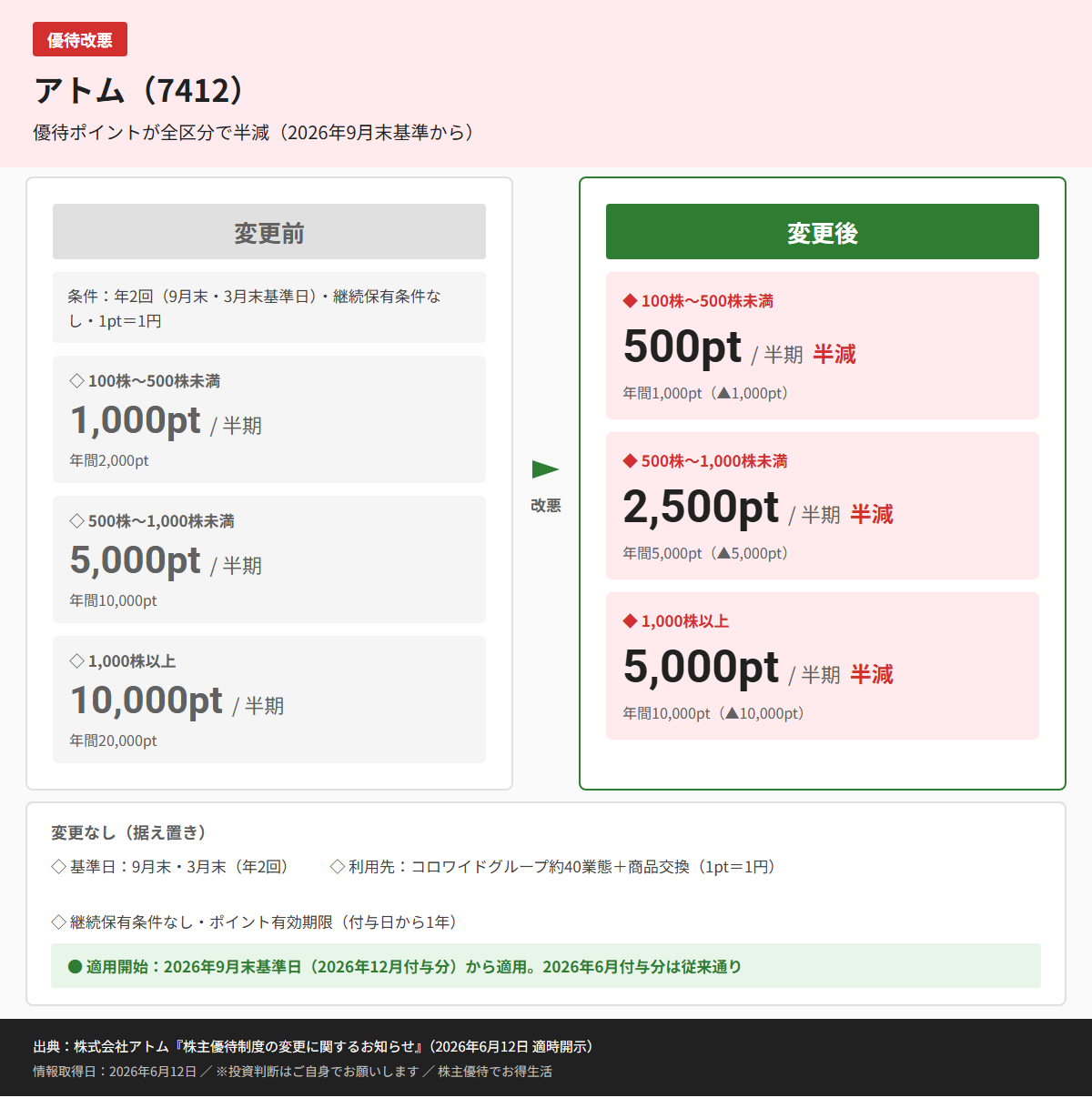
Task: Click the red diamond beside 1,000株以上
Action: [x=630, y=621]
